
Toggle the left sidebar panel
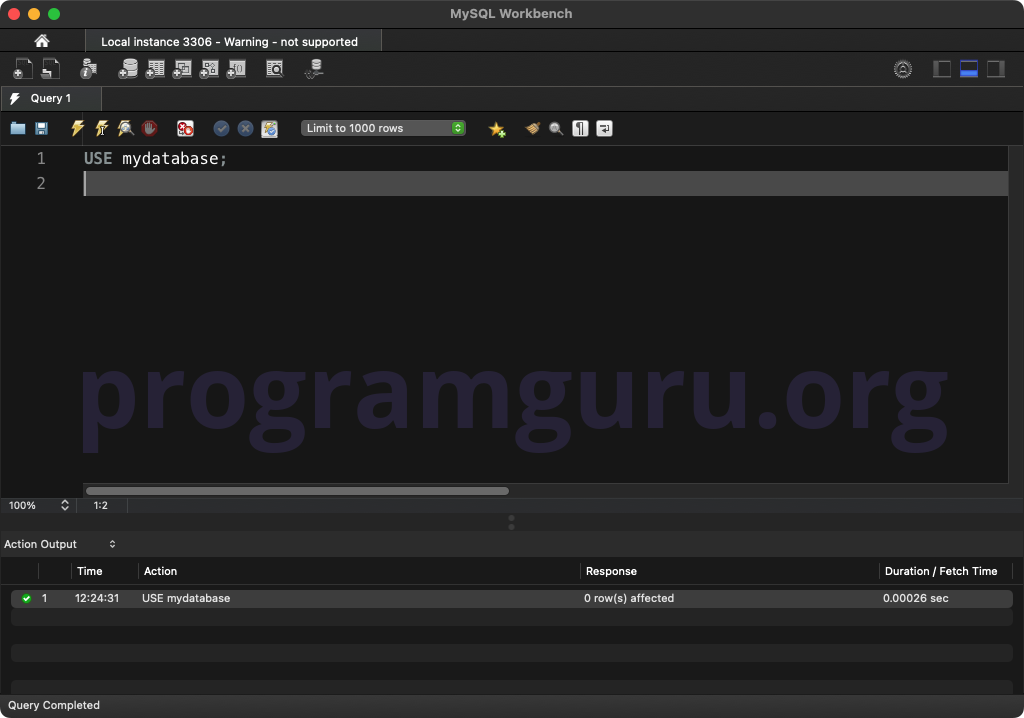pyautogui.click(x=942, y=69)
